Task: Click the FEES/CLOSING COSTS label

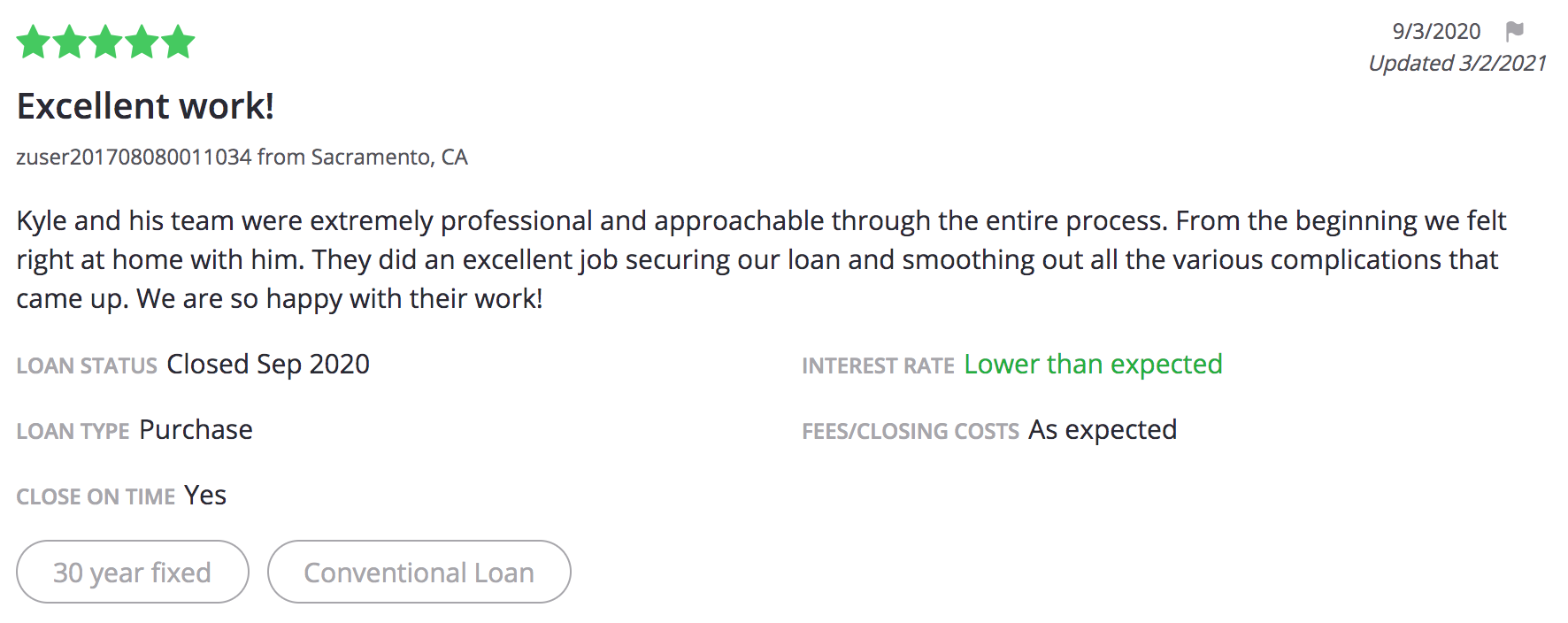Action: [x=911, y=431]
